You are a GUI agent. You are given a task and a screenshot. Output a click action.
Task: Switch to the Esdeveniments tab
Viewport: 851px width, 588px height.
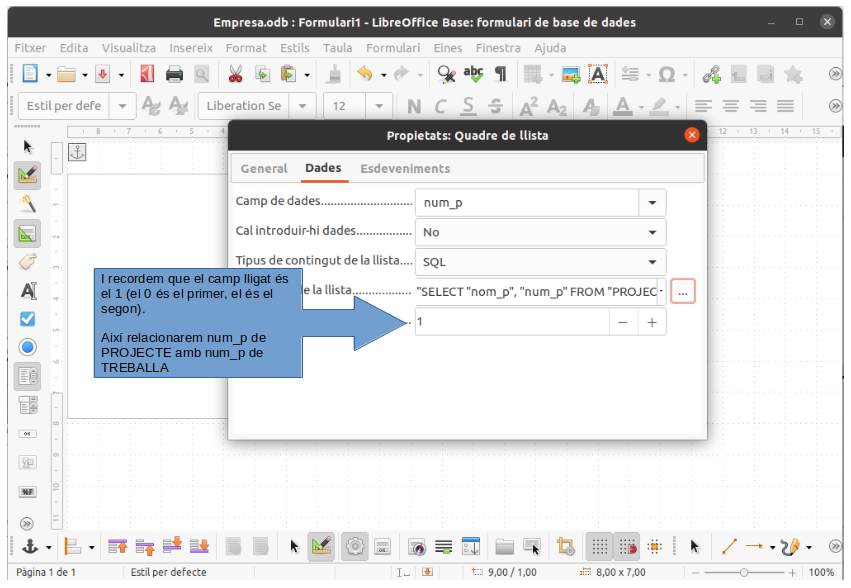click(x=405, y=168)
